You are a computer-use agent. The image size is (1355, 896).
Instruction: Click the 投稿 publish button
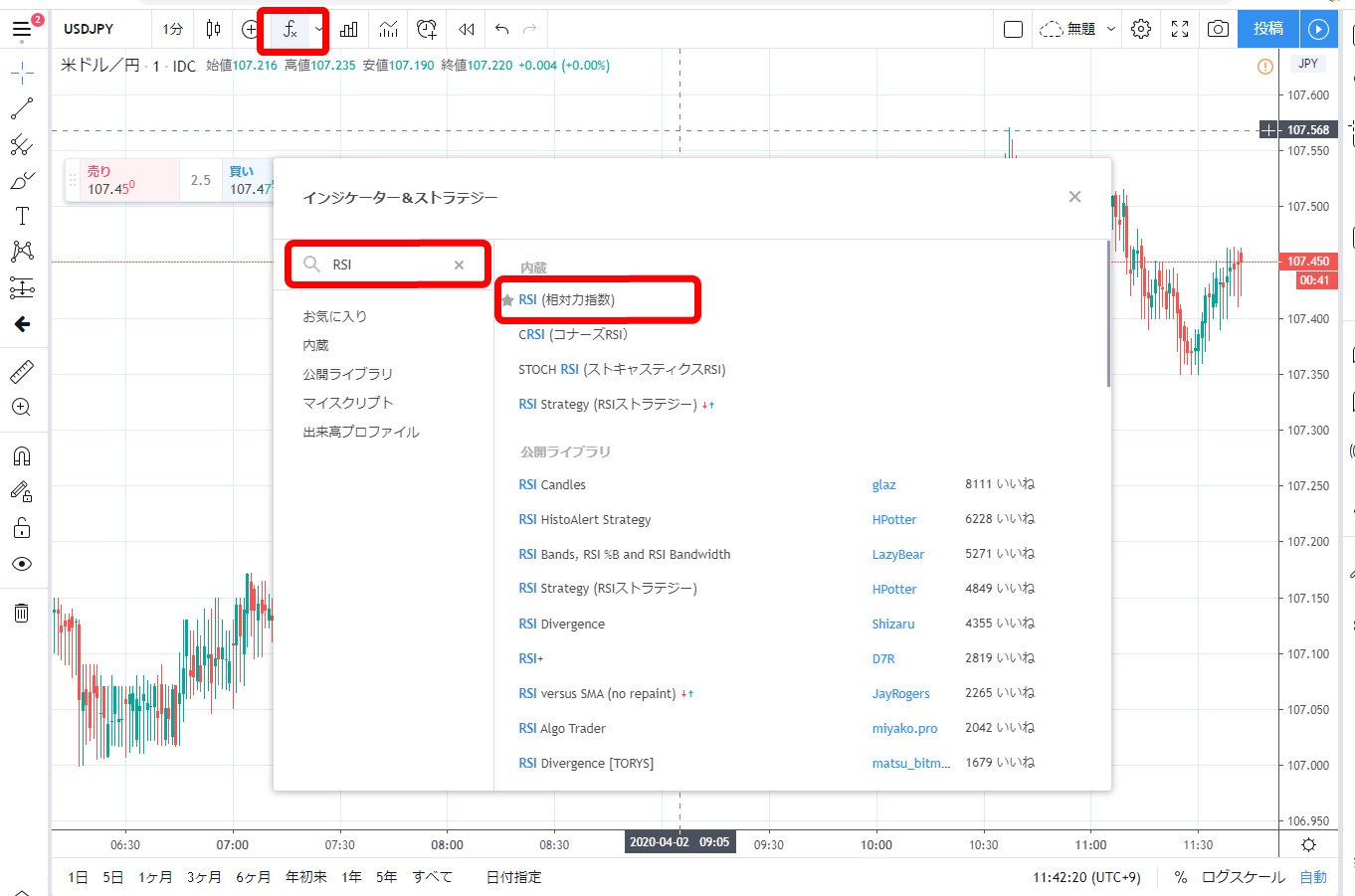pyautogui.click(x=1267, y=29)
